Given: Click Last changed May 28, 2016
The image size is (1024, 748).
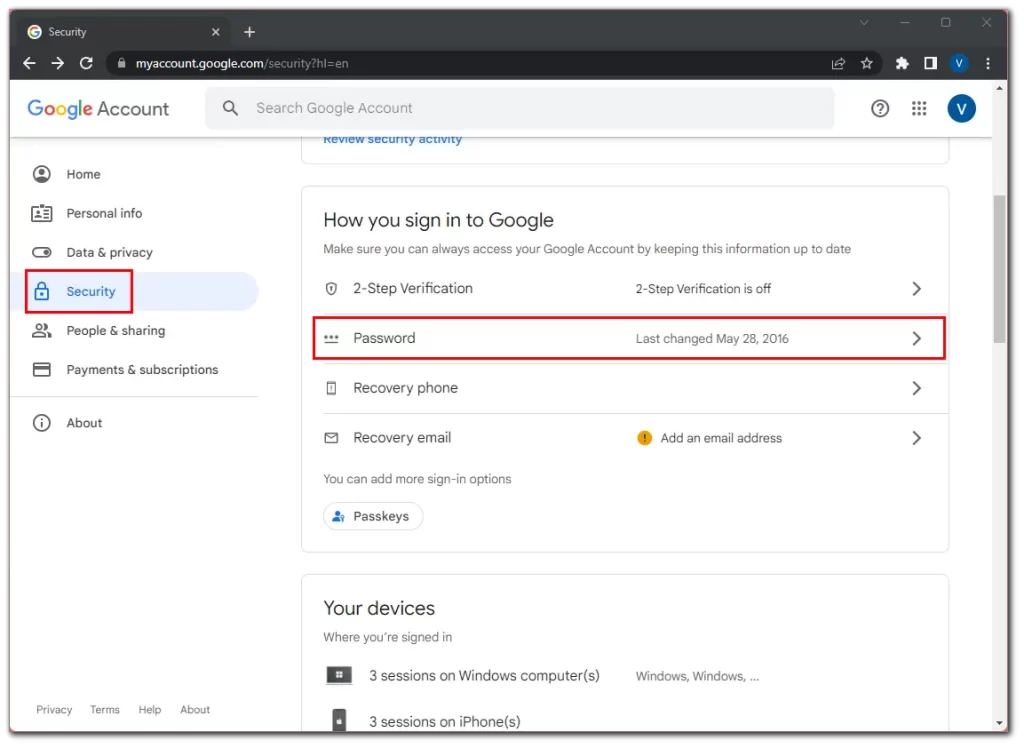Looking at the screenshot, I should pos(712,339).
